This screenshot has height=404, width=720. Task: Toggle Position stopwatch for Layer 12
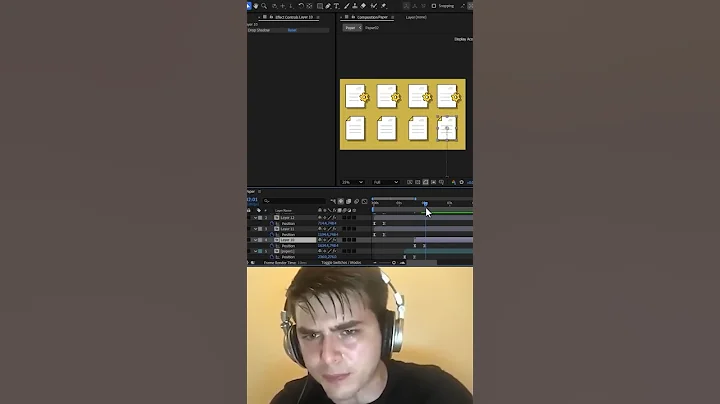272,224
